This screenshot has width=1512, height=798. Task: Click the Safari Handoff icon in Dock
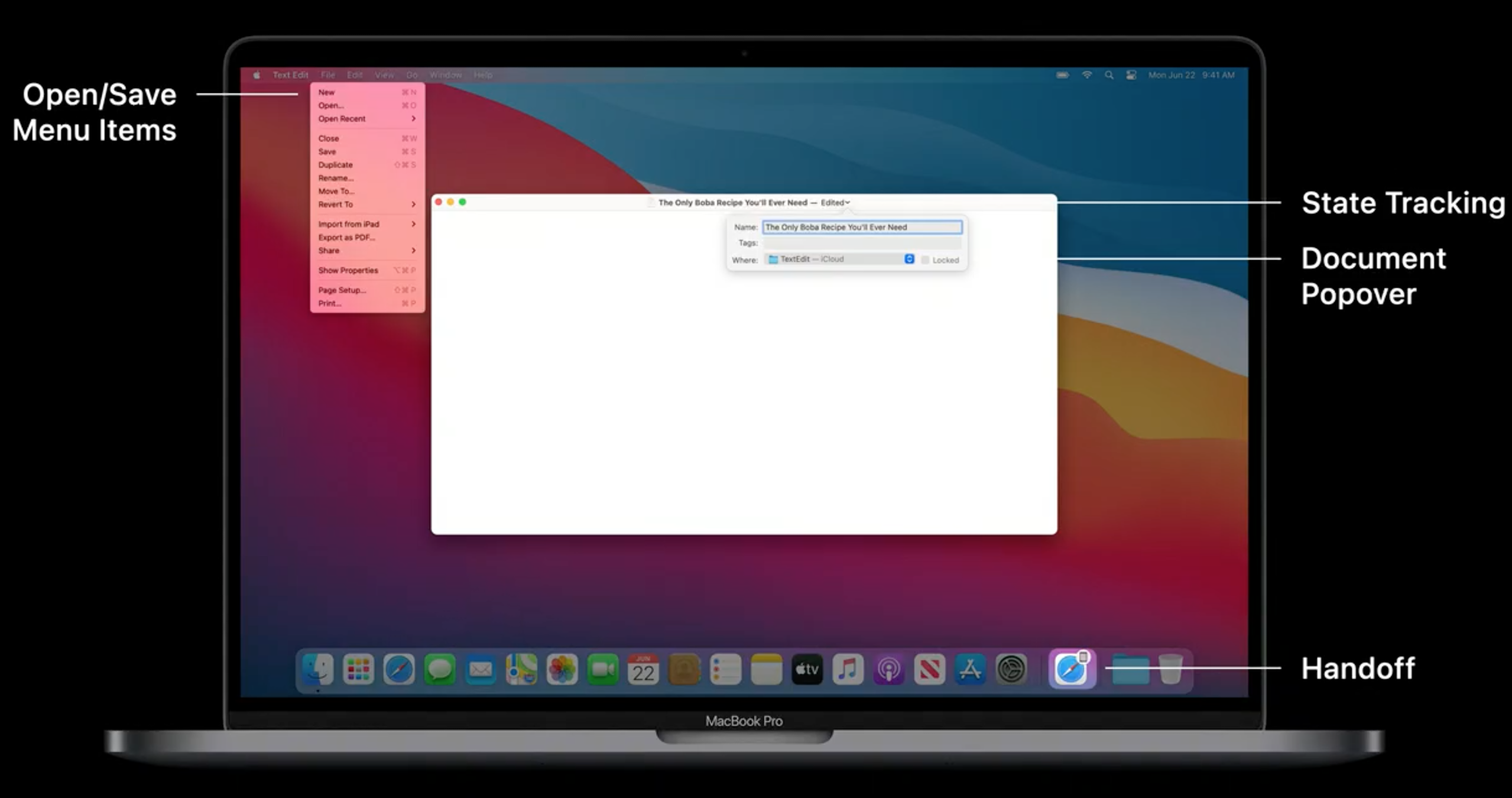pos(1072,669)
